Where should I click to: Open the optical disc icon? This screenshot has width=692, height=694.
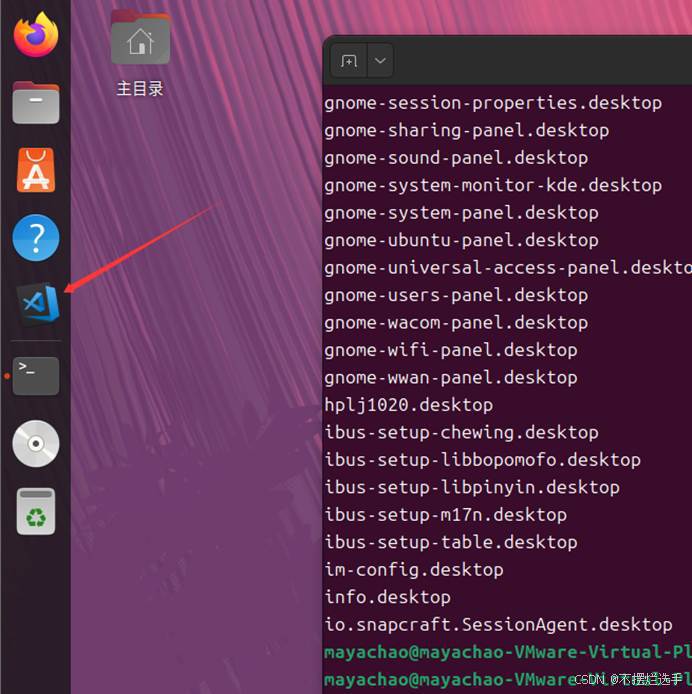(36, 443)
